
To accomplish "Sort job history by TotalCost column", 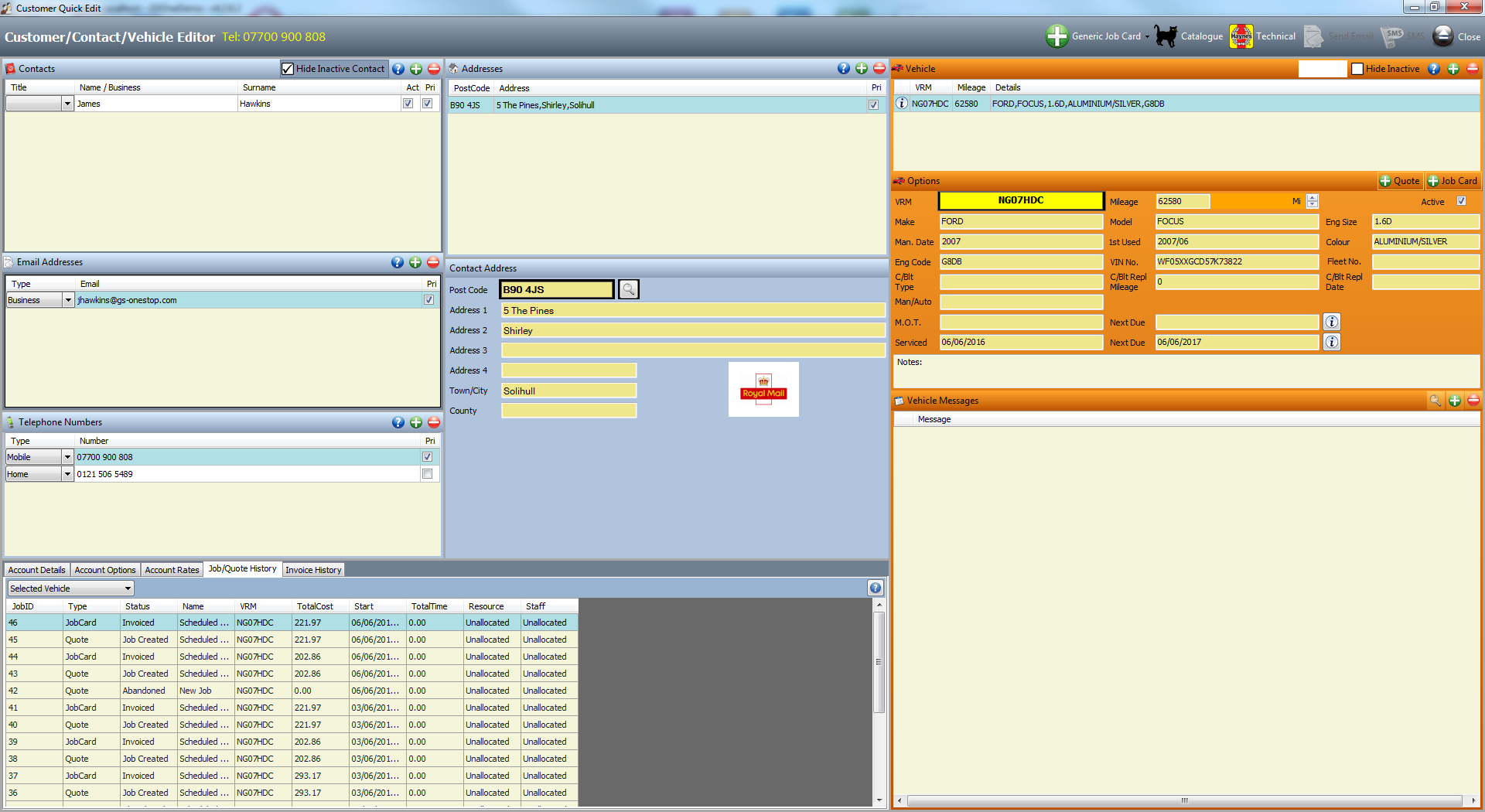I will [315, 606].
